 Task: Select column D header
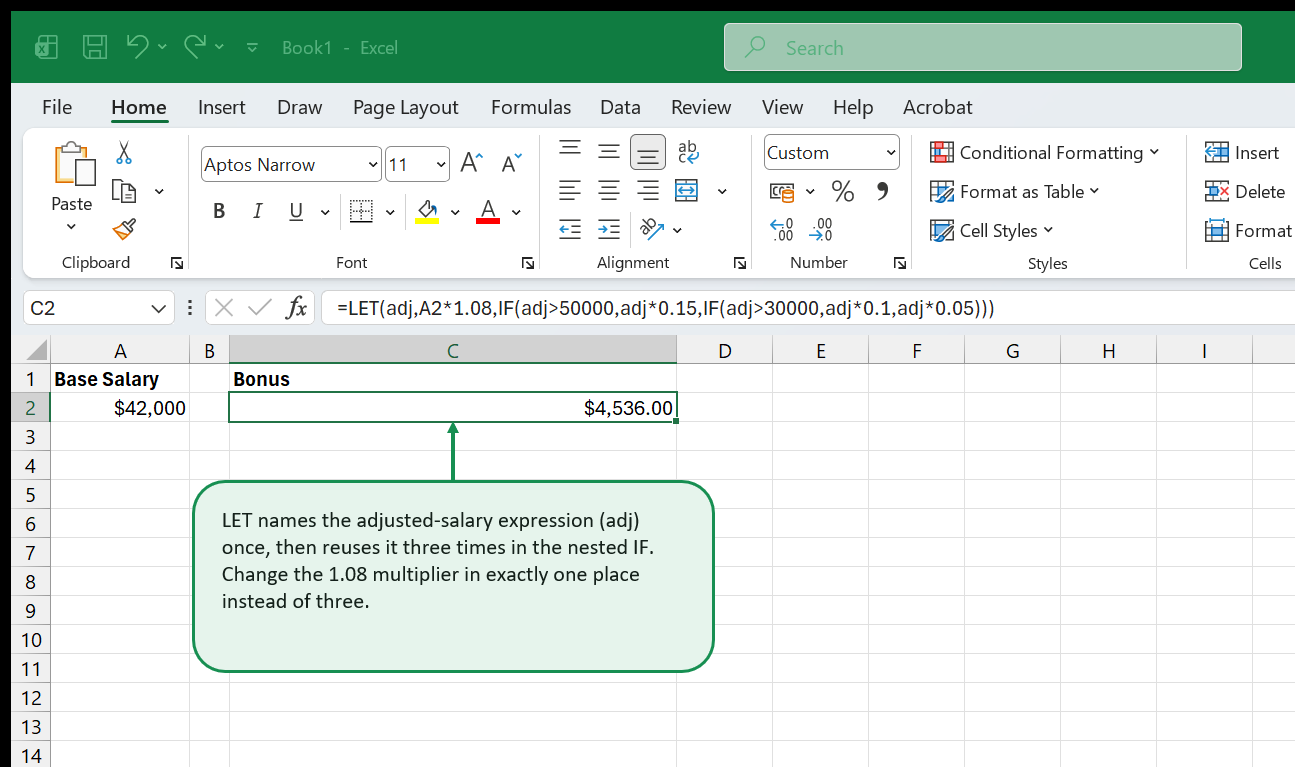pyautogui.click(x=725, y=350)
